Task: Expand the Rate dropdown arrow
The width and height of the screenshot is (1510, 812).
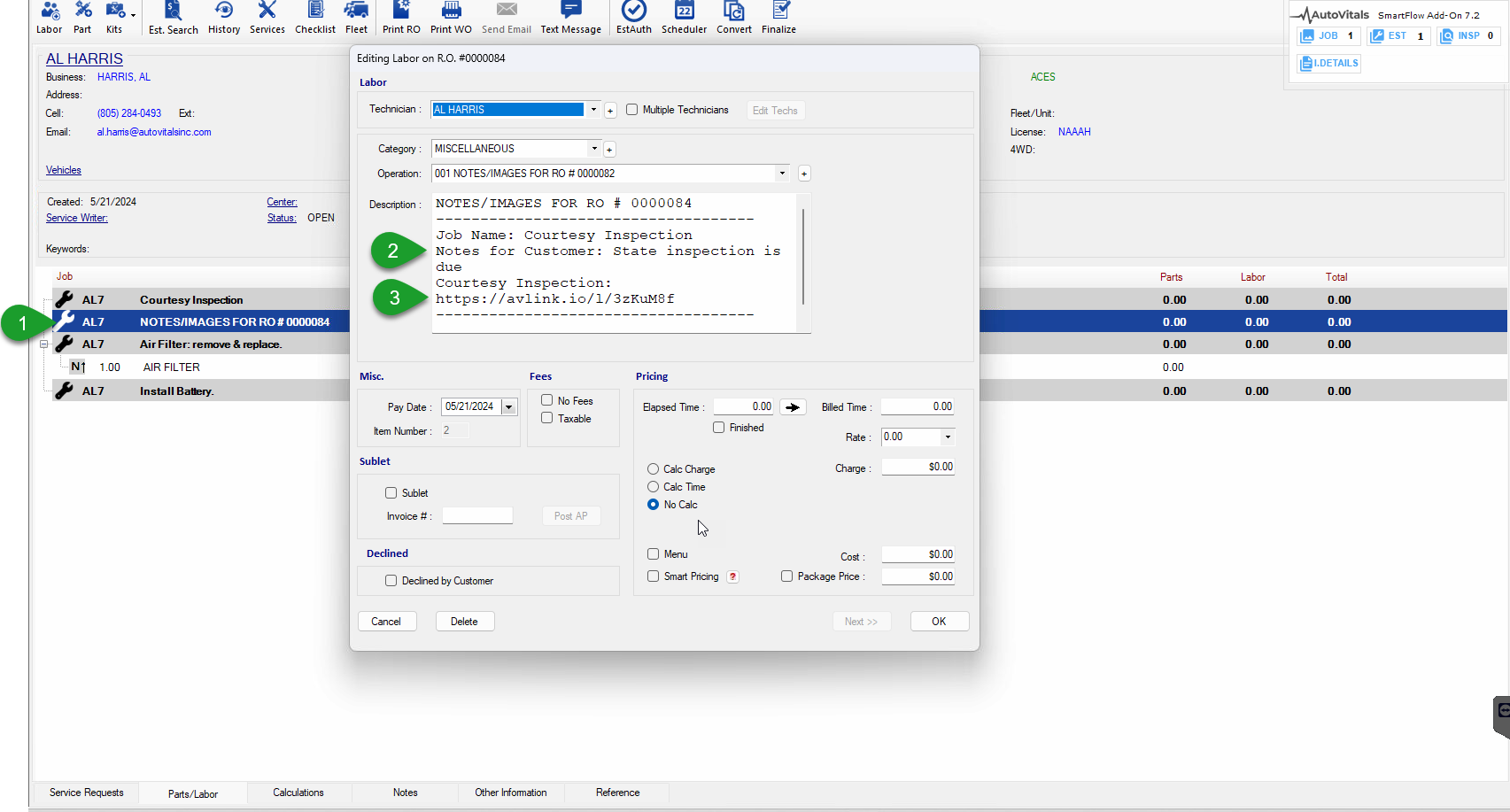Action: 948,437
